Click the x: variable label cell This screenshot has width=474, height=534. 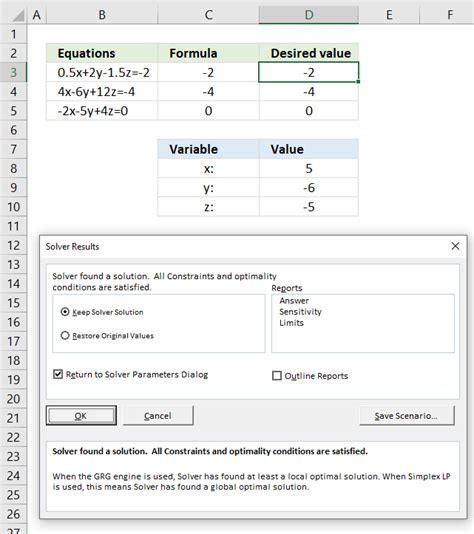tap(208, 168)
